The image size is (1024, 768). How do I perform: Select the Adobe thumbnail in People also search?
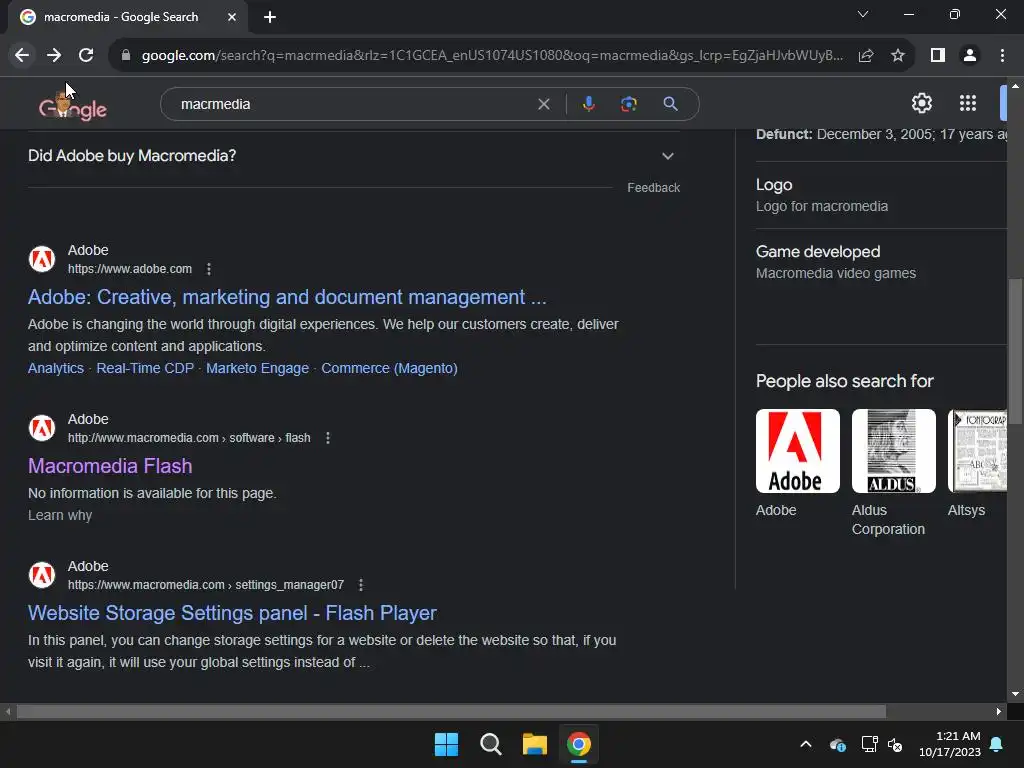pos(797,451)
